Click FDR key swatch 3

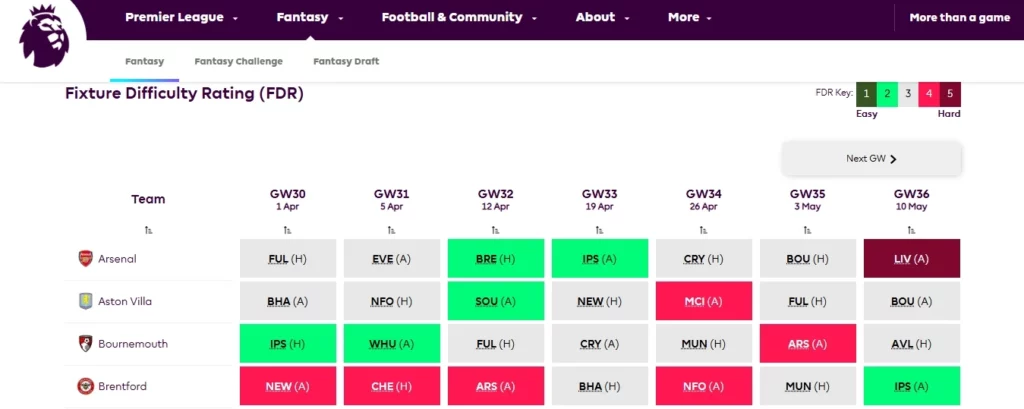point(908,94)
